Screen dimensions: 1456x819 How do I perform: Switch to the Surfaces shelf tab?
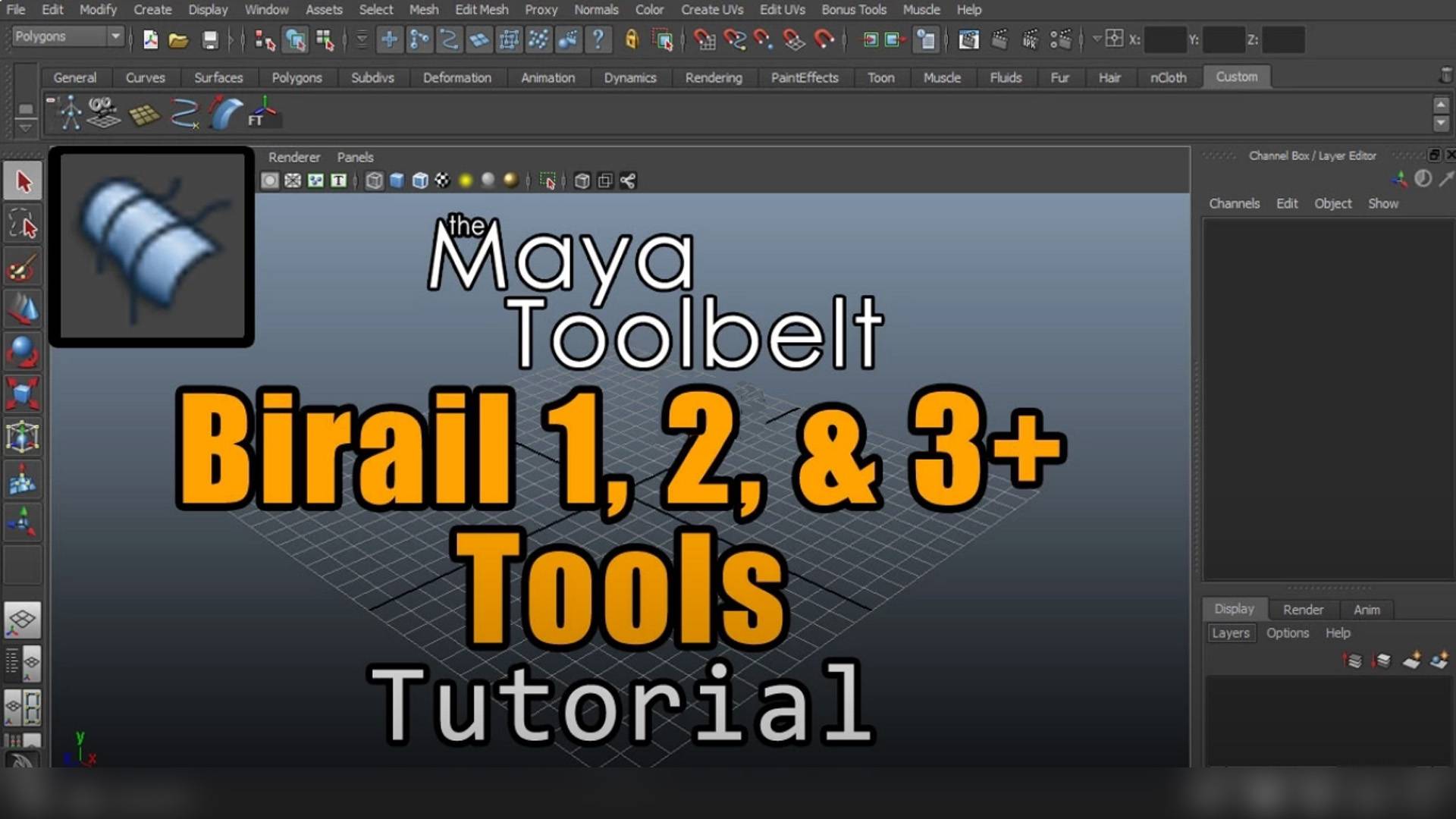pos(218,77)
